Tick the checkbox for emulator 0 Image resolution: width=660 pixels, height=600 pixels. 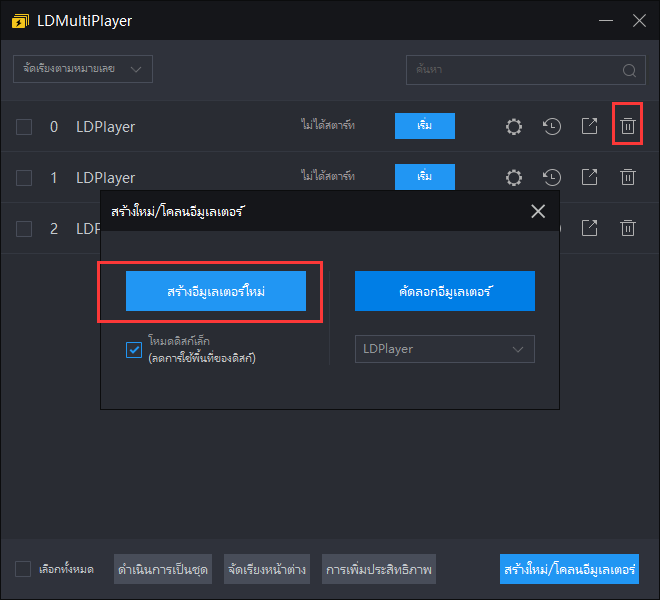(24, 127)
